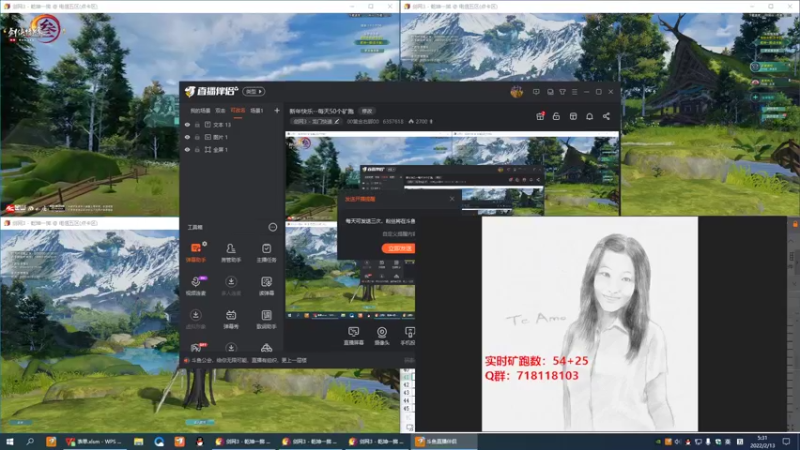Select the 文本 13 source row
Image resolution: width=800 pixels, height=450 pixels.
[x=232, y=124]
